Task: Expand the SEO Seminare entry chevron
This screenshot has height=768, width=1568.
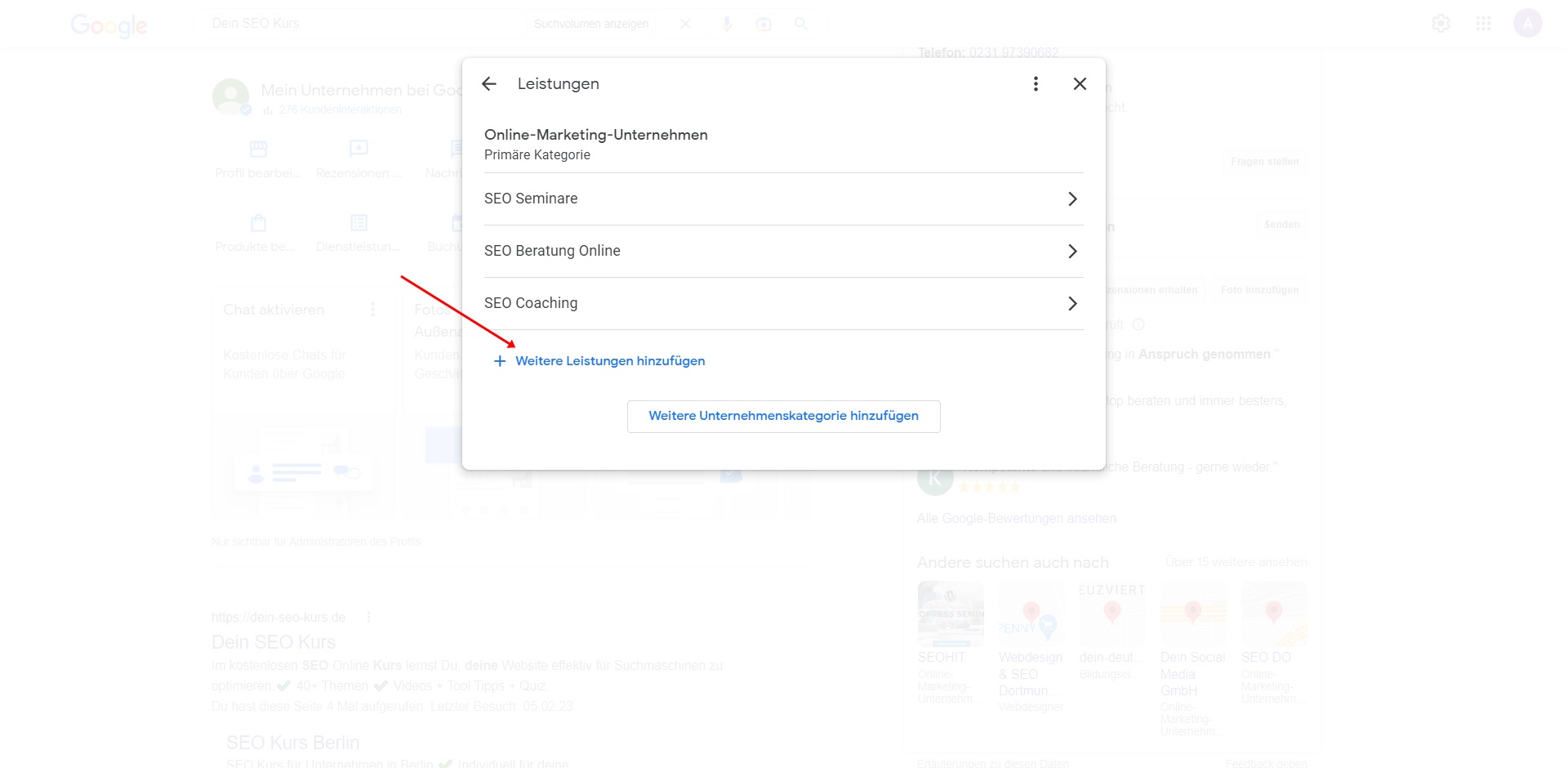Action: [x=1072, y=199]
